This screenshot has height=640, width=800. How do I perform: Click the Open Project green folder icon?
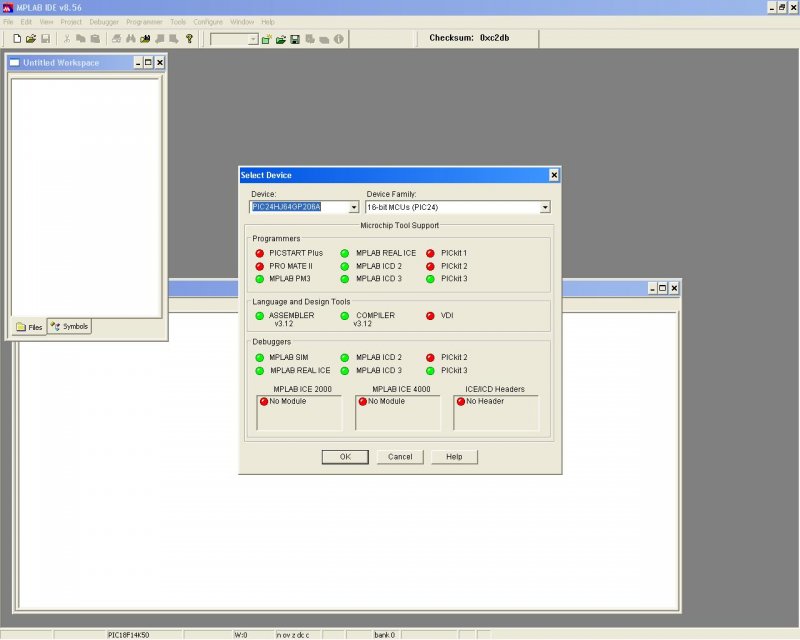[281, 39]
